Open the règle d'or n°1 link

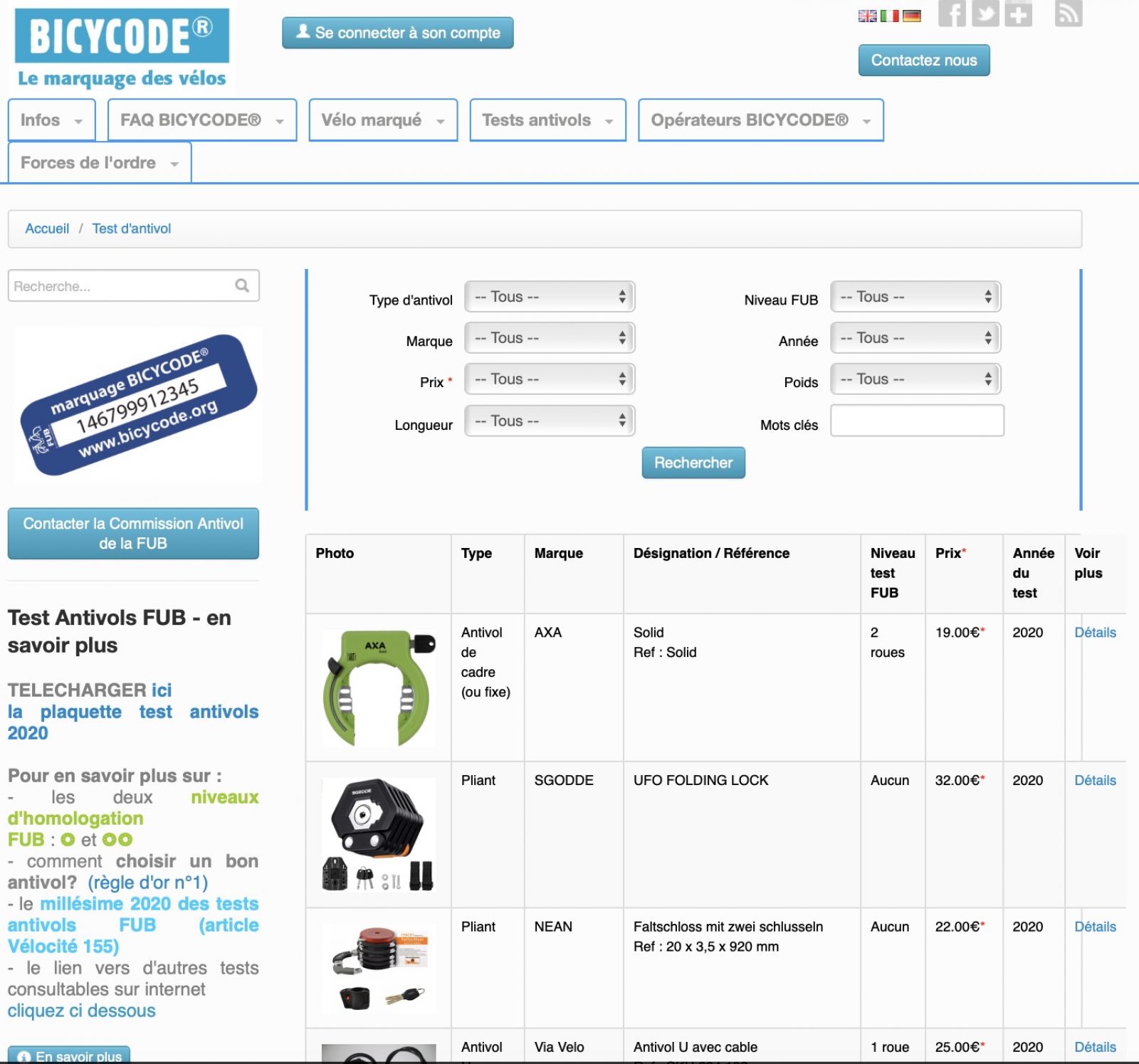[x=148, y=883]
